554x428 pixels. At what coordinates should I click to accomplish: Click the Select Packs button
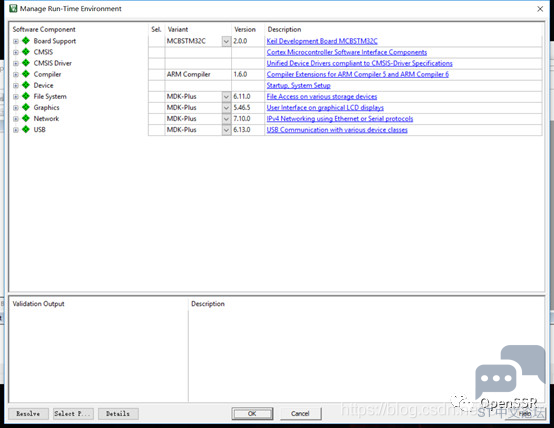point(73,414)
